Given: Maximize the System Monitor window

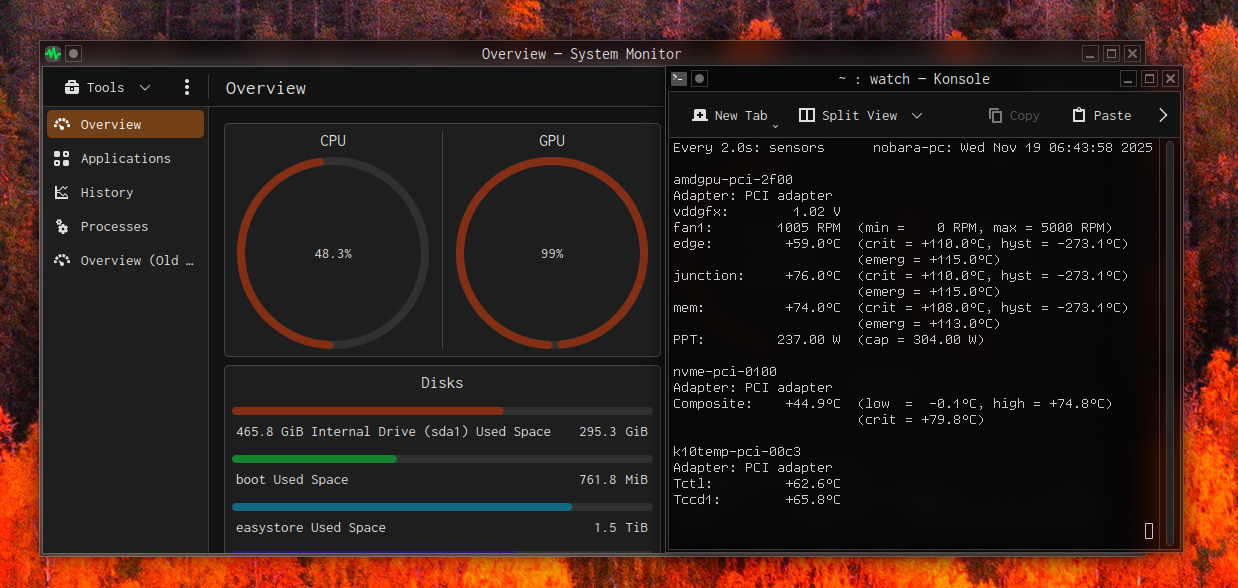Looking at the screenshot, I should (1112, 53).
